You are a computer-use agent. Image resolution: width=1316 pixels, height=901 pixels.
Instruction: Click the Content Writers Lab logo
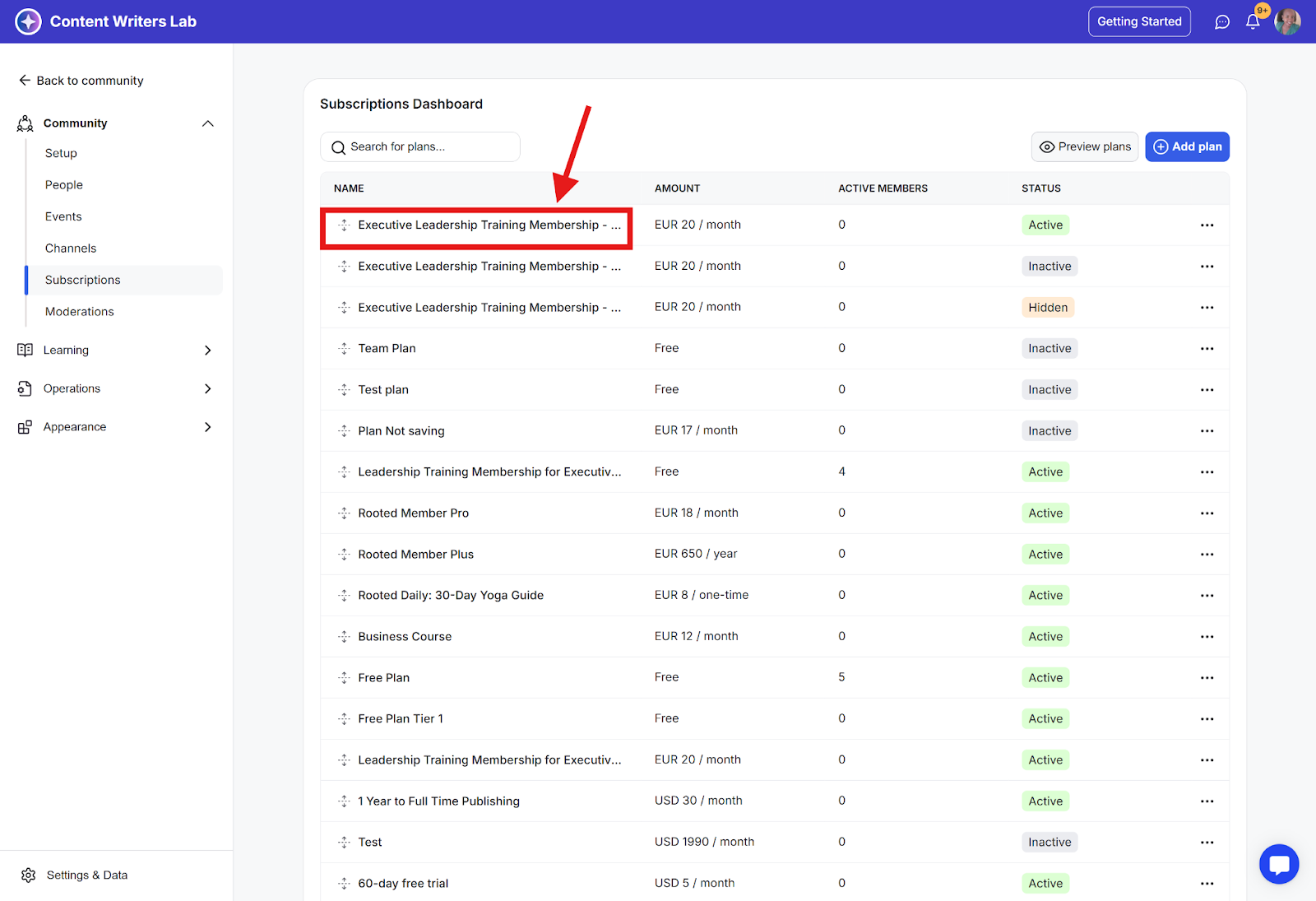click(29, 21)
